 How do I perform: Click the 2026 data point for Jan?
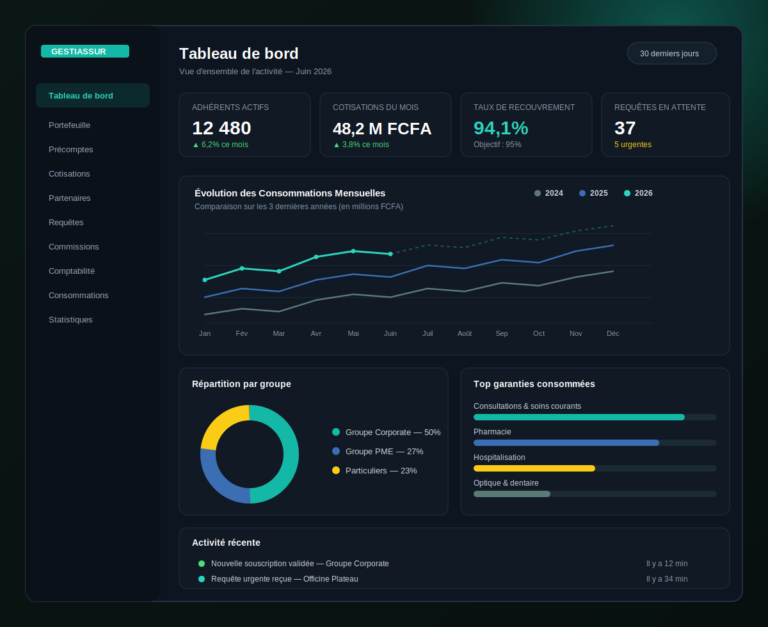pyautogui.click(x=205, y=280)
